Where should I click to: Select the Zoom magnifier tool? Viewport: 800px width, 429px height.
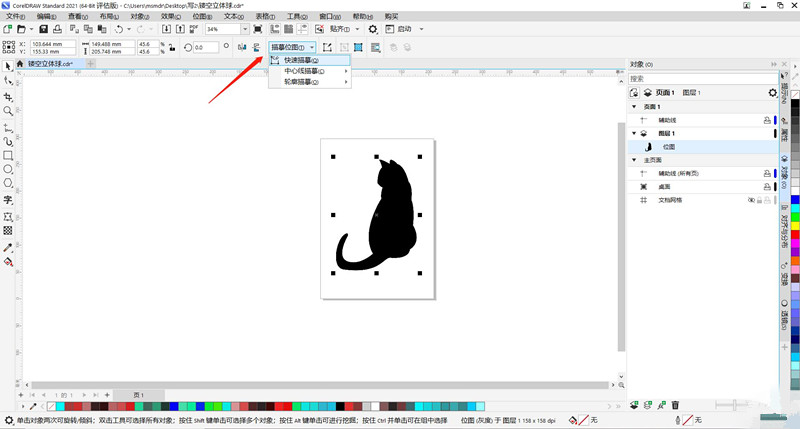(x=8, y=111)
